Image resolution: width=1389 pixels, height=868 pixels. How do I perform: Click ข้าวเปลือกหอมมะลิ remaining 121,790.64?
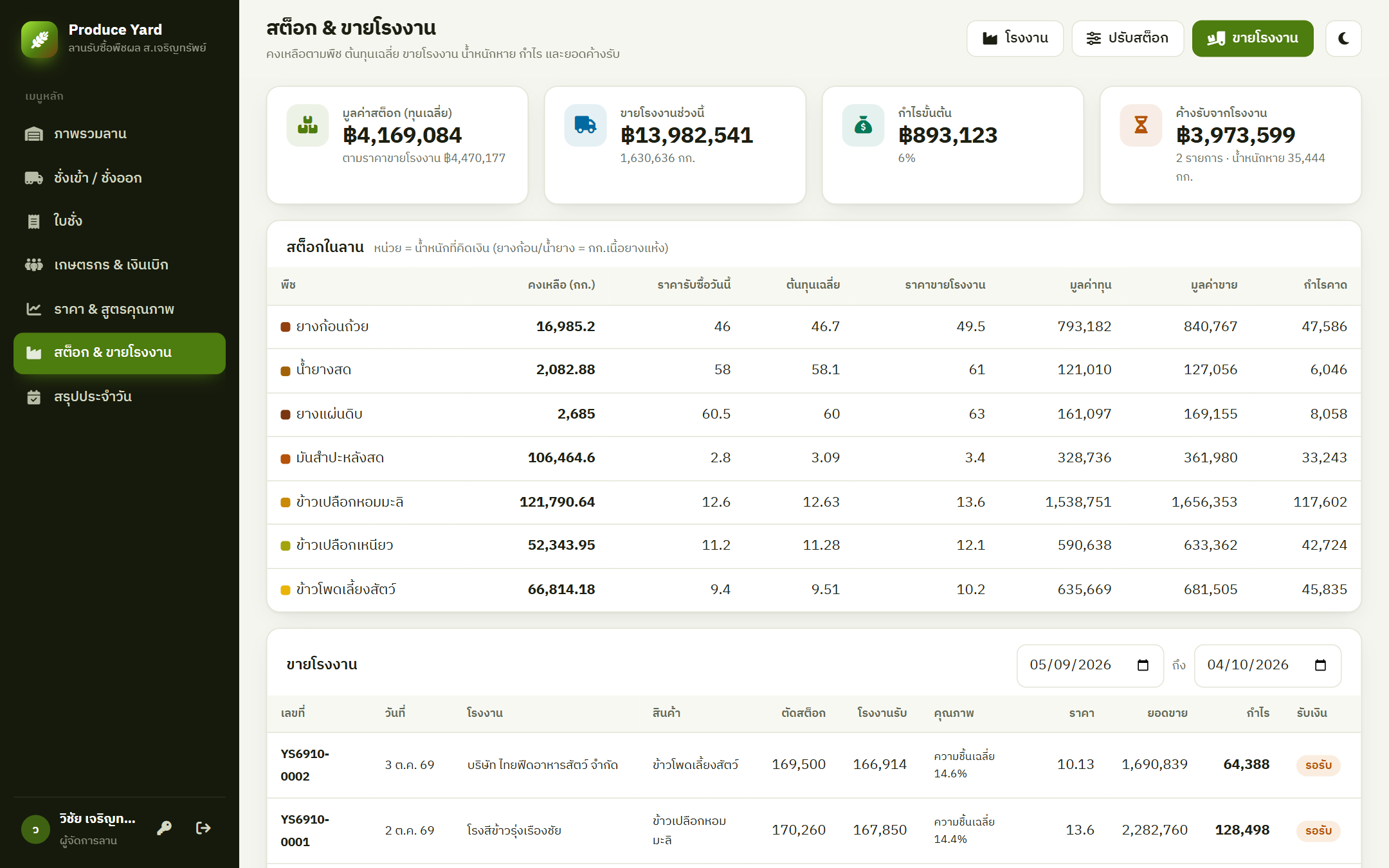coord(557,502)
